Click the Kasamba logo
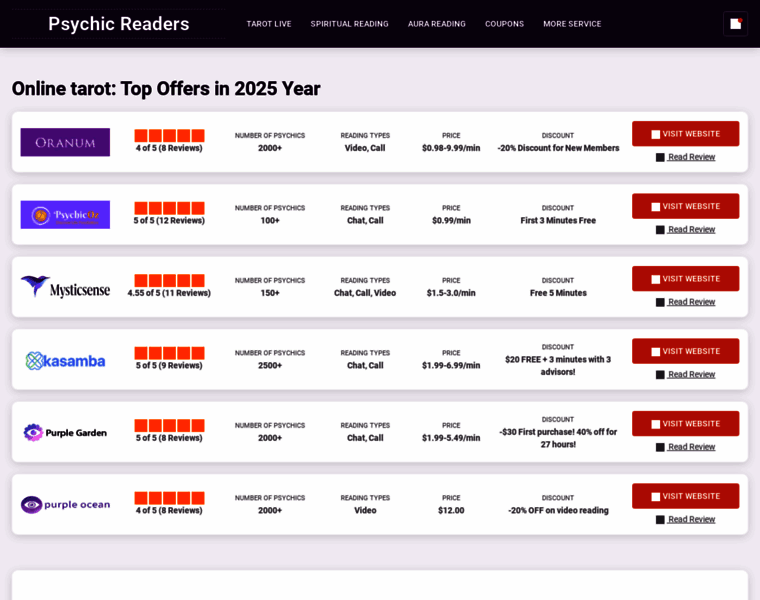Image resolution: width=760 pixels, height=600 pixels. [x=65, y=361]
